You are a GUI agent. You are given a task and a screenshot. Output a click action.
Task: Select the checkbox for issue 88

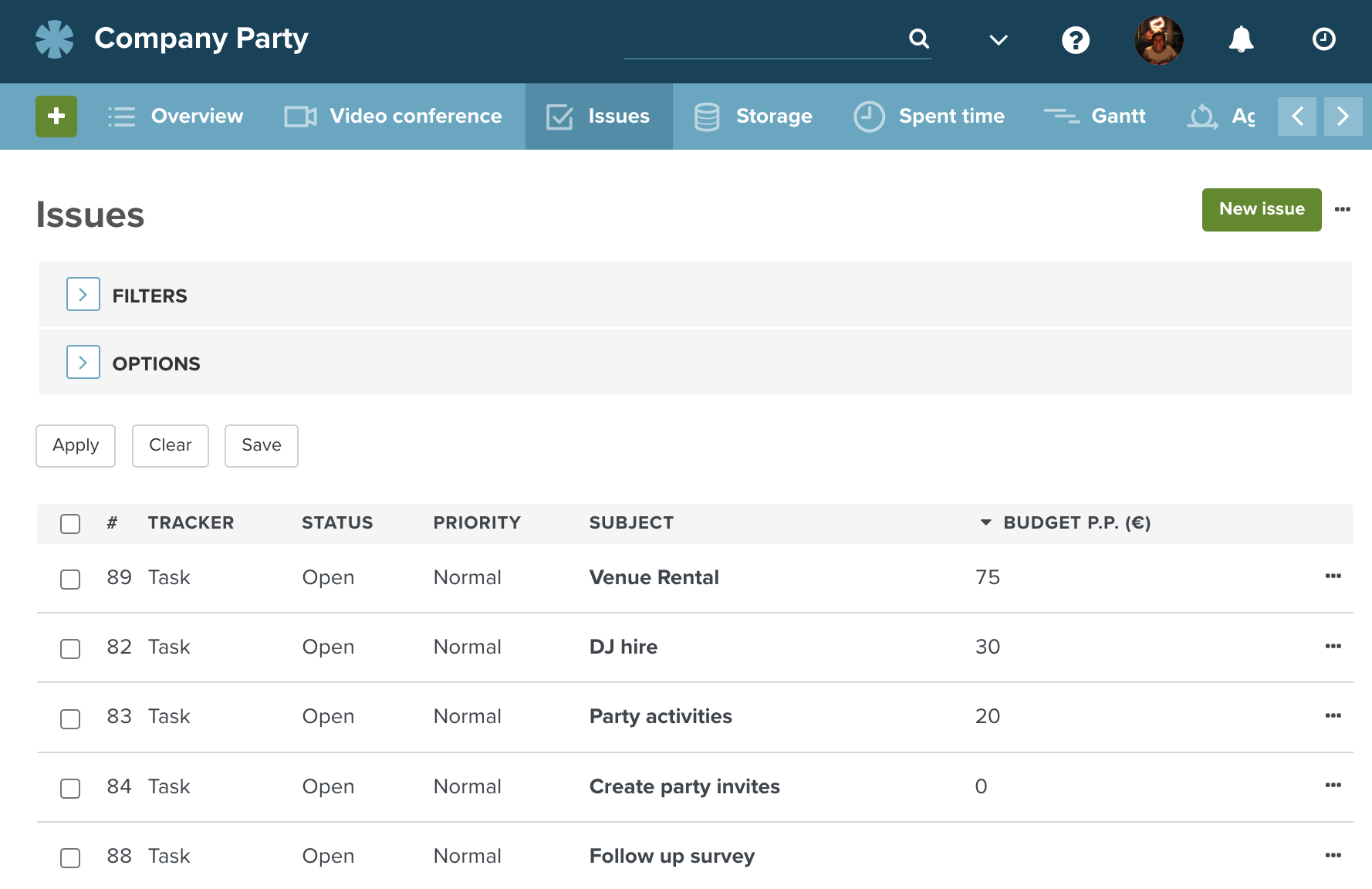pos(70,858)
